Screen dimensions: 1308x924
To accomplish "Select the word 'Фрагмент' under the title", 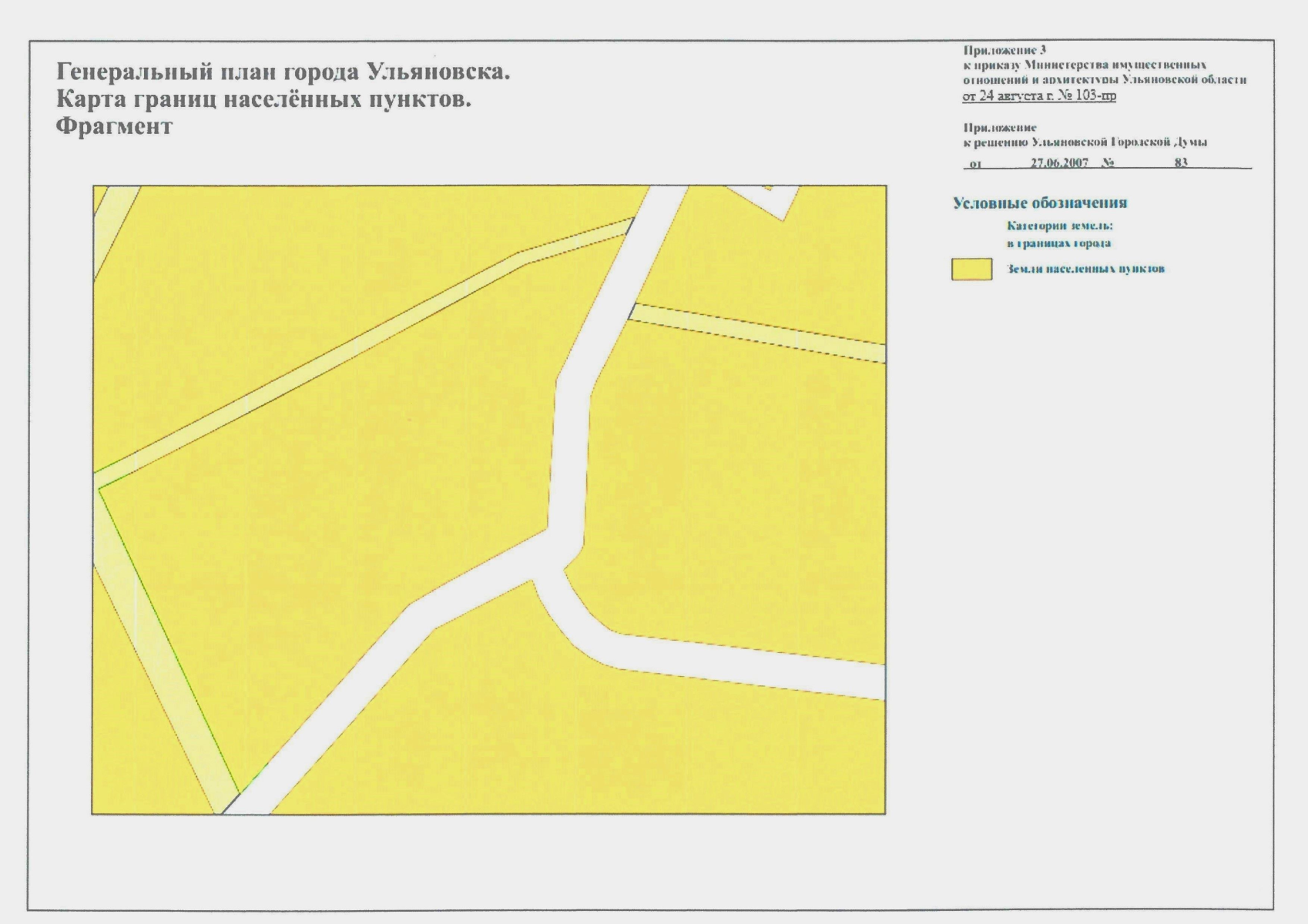I will 114,126.
